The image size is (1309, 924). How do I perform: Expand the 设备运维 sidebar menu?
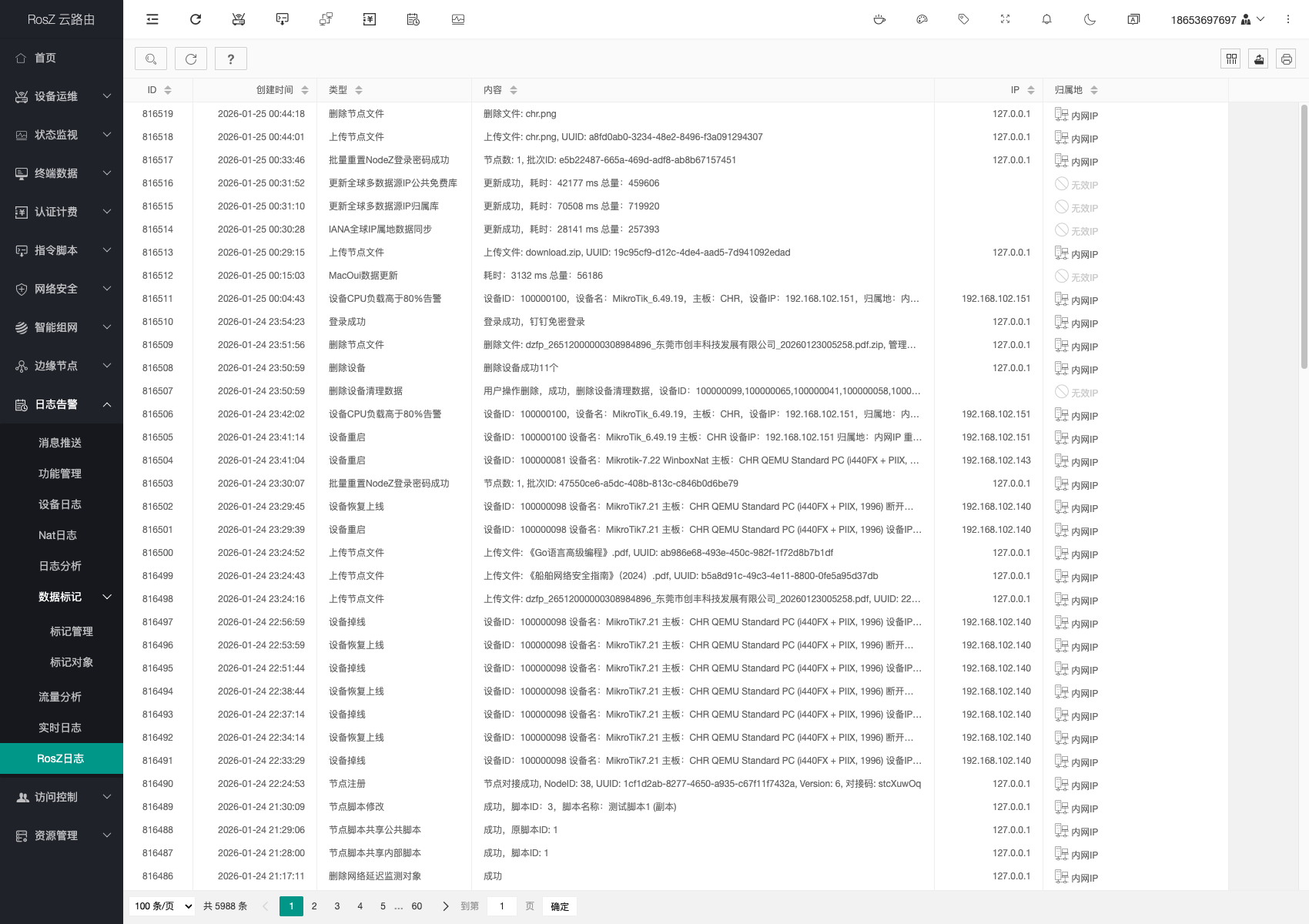pyautogui.click(x=62, y=96)
